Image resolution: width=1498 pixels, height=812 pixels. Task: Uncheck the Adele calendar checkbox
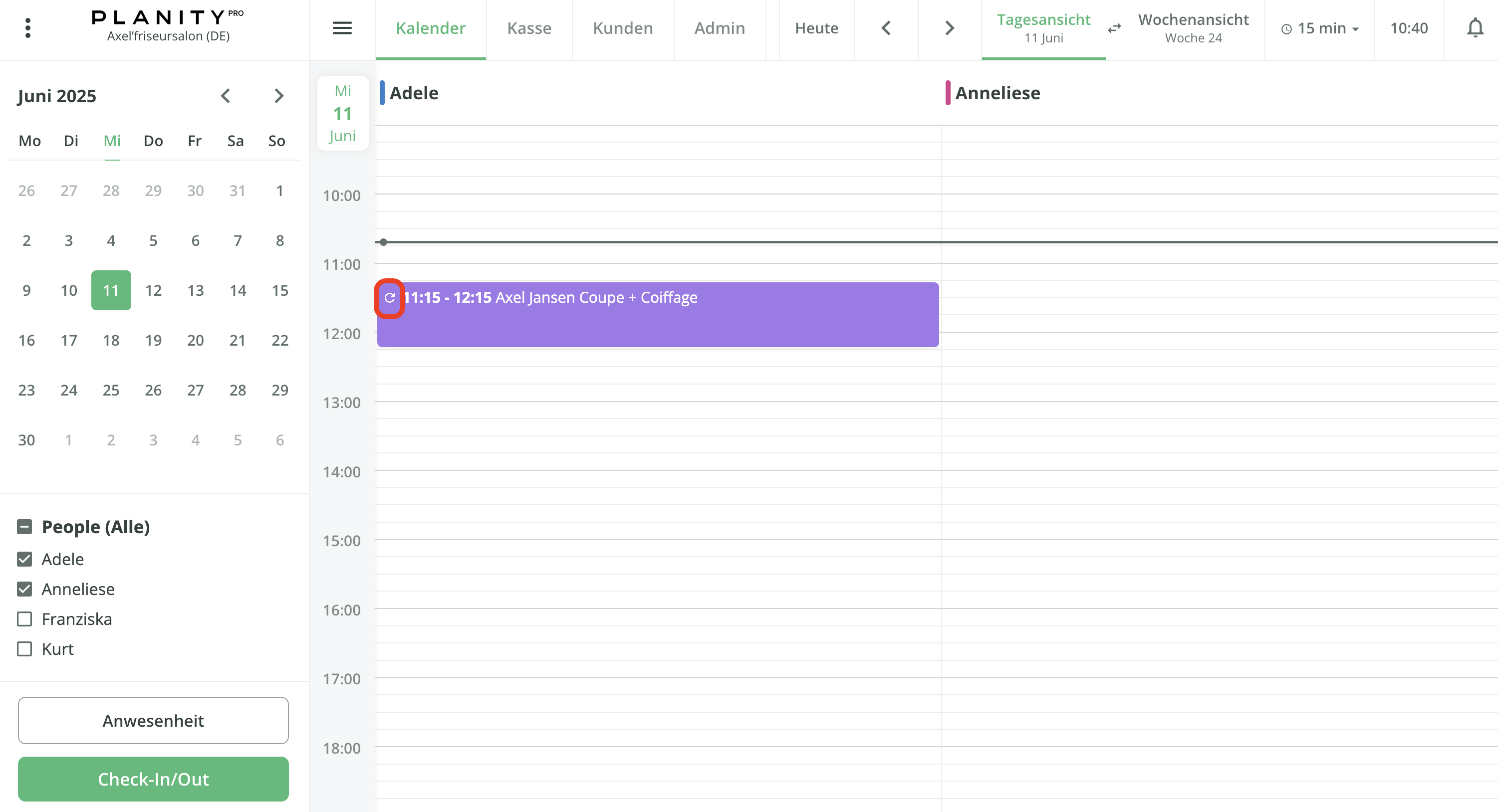[x=24, y=559]
